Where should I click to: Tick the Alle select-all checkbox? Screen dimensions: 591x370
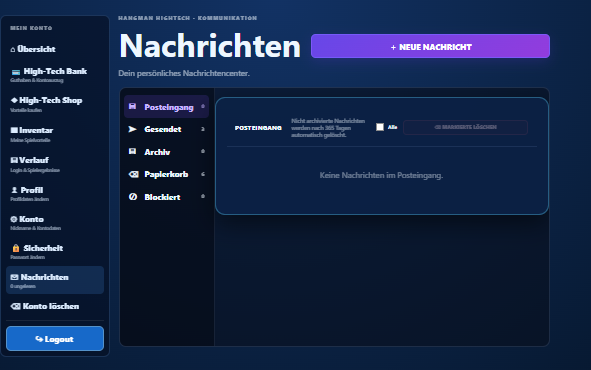(380, 127)
